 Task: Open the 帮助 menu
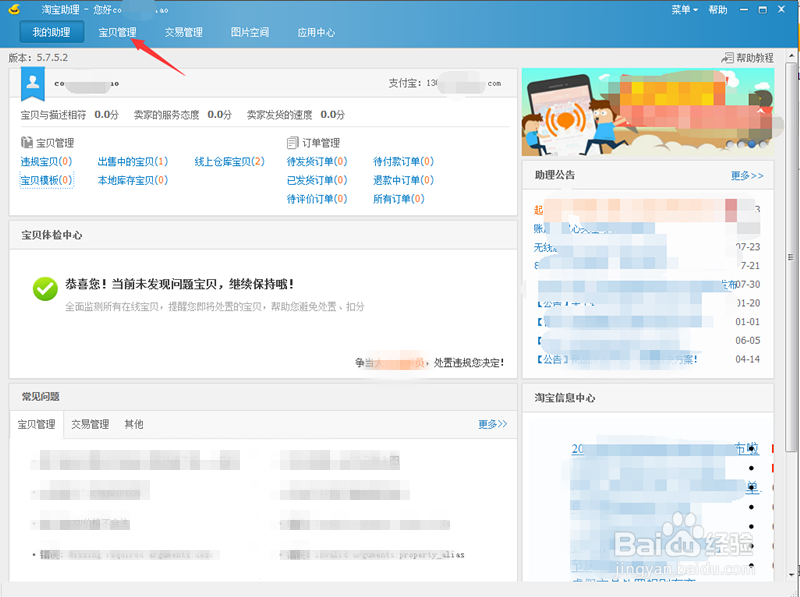coord(717,10)
